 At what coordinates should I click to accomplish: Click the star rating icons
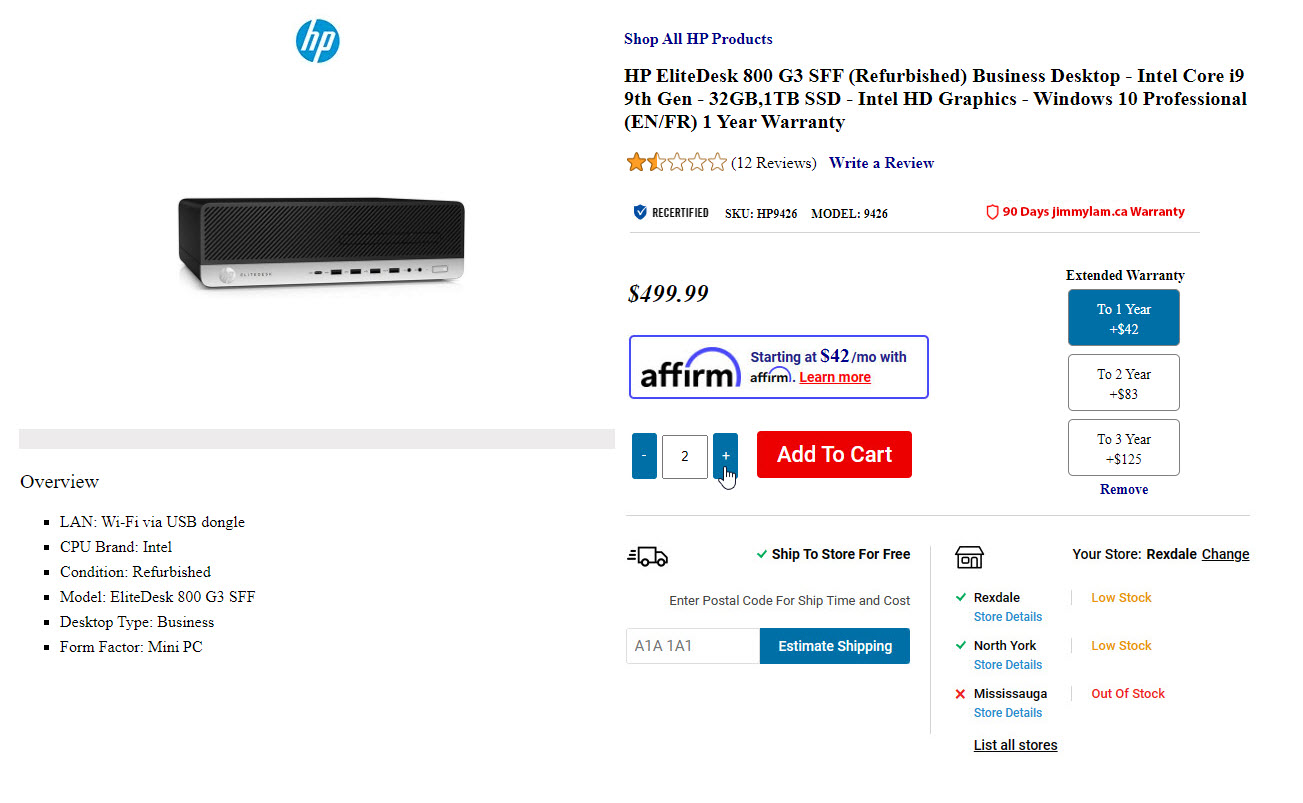[676, 163]
